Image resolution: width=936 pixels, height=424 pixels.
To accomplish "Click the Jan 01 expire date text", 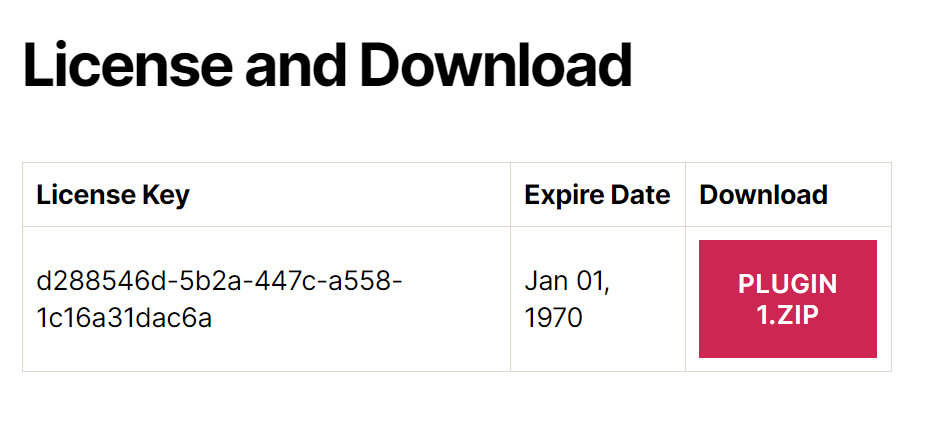I will (x=567, y=281).
